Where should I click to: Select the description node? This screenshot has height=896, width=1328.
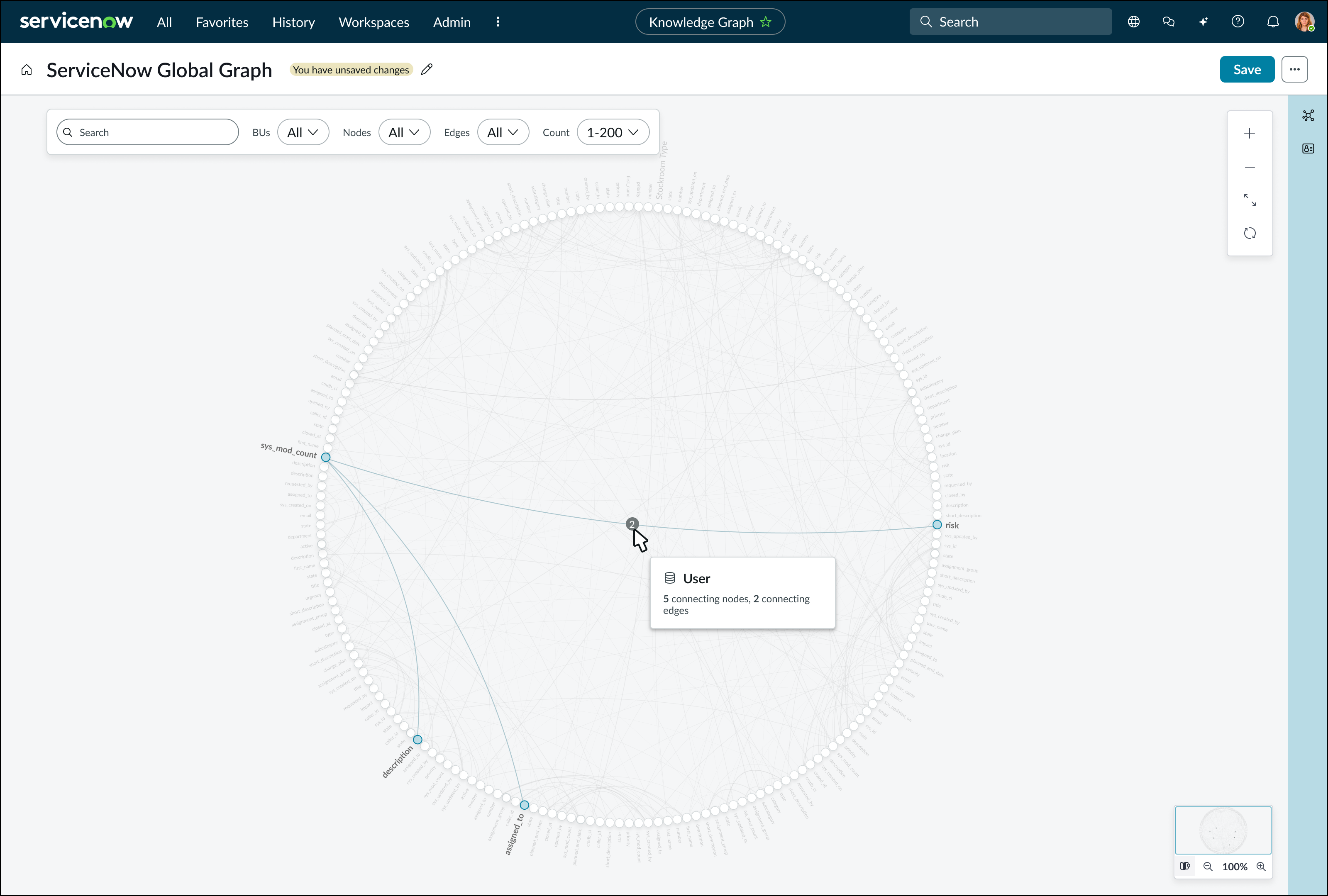pyautogui.click(x=418, y=740)
